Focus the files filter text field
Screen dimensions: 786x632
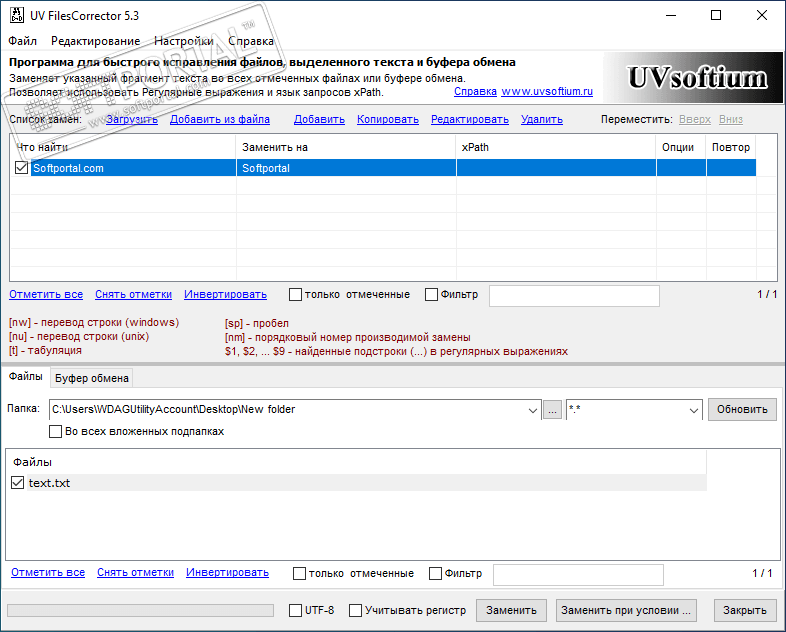(x=578, y=574)
